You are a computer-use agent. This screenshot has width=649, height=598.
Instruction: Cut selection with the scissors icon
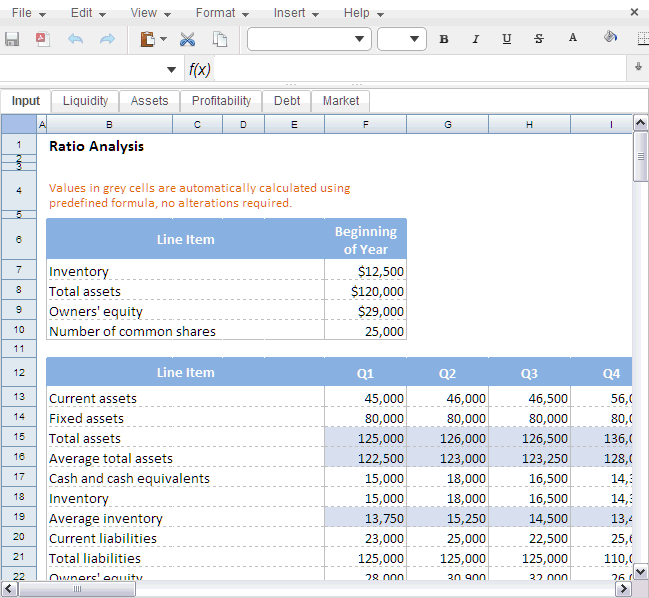tap(187, 39)
